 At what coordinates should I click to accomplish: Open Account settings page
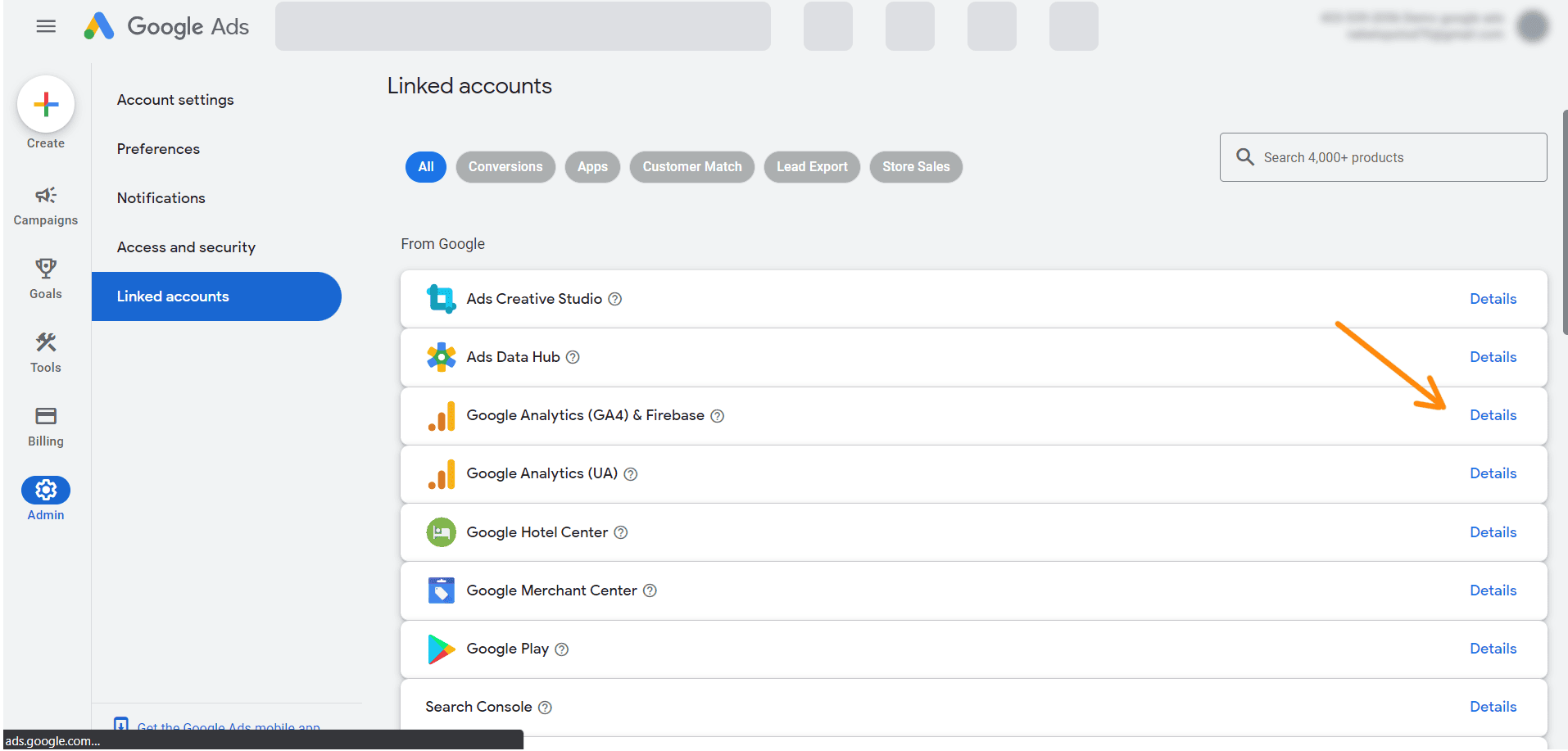175,100
